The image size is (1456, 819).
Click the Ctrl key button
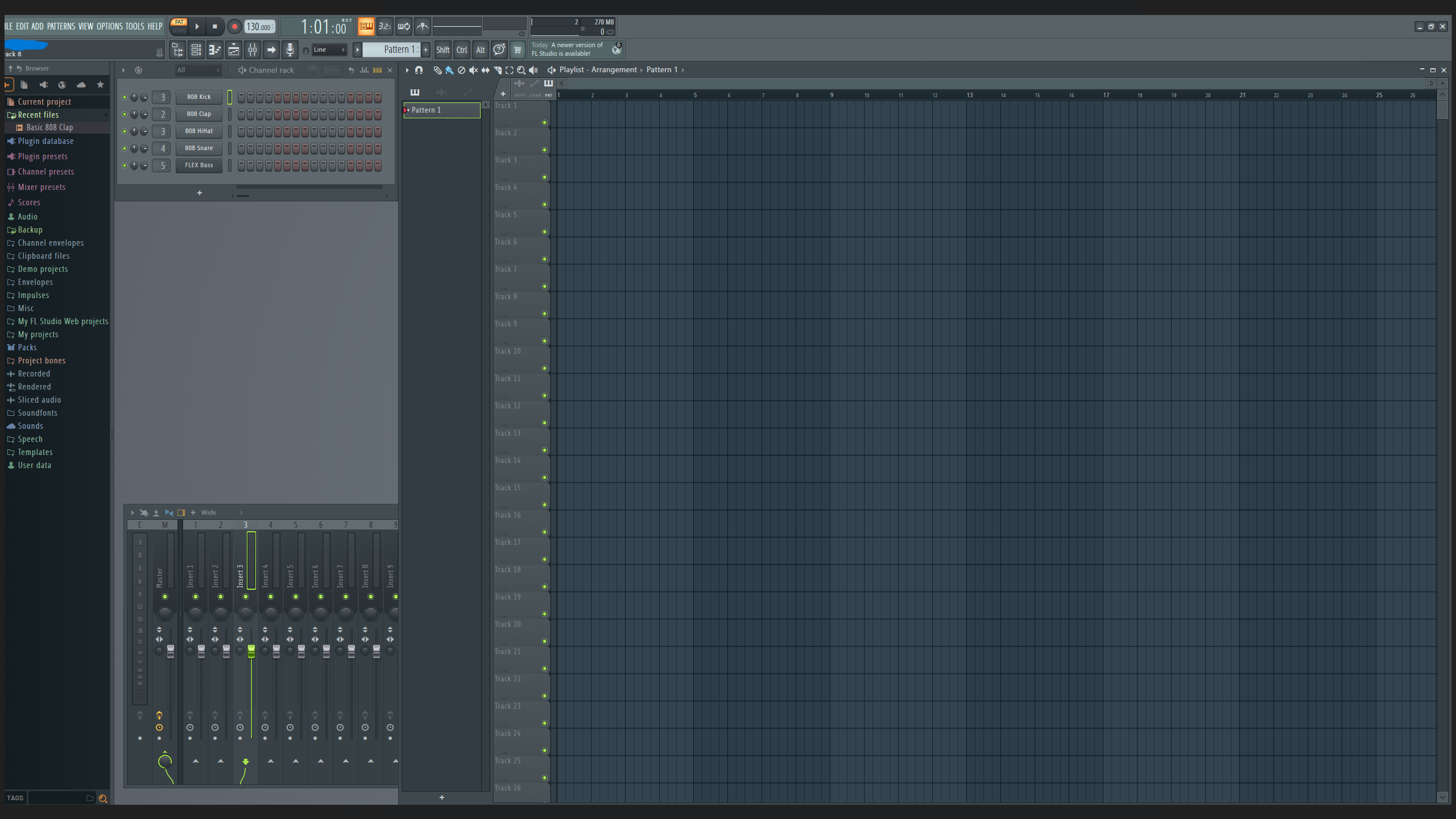pos(461,50)
